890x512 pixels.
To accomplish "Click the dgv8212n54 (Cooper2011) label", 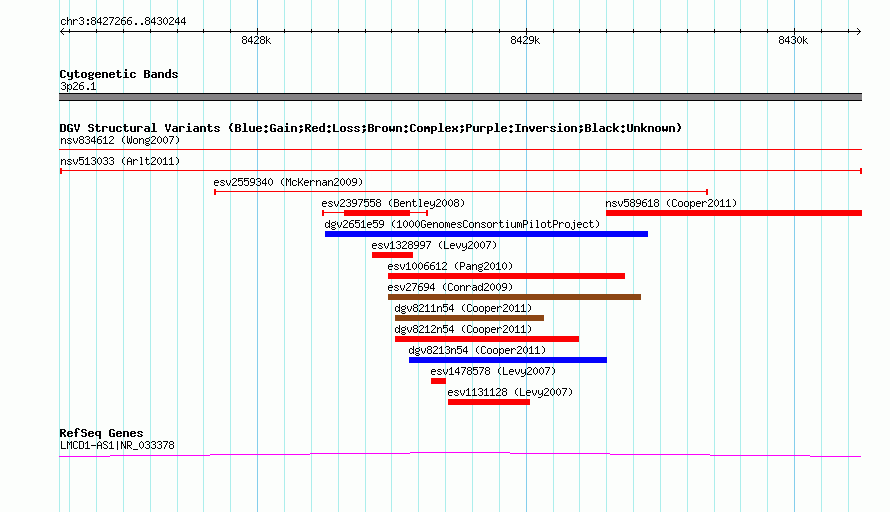I will coord(463,329).
